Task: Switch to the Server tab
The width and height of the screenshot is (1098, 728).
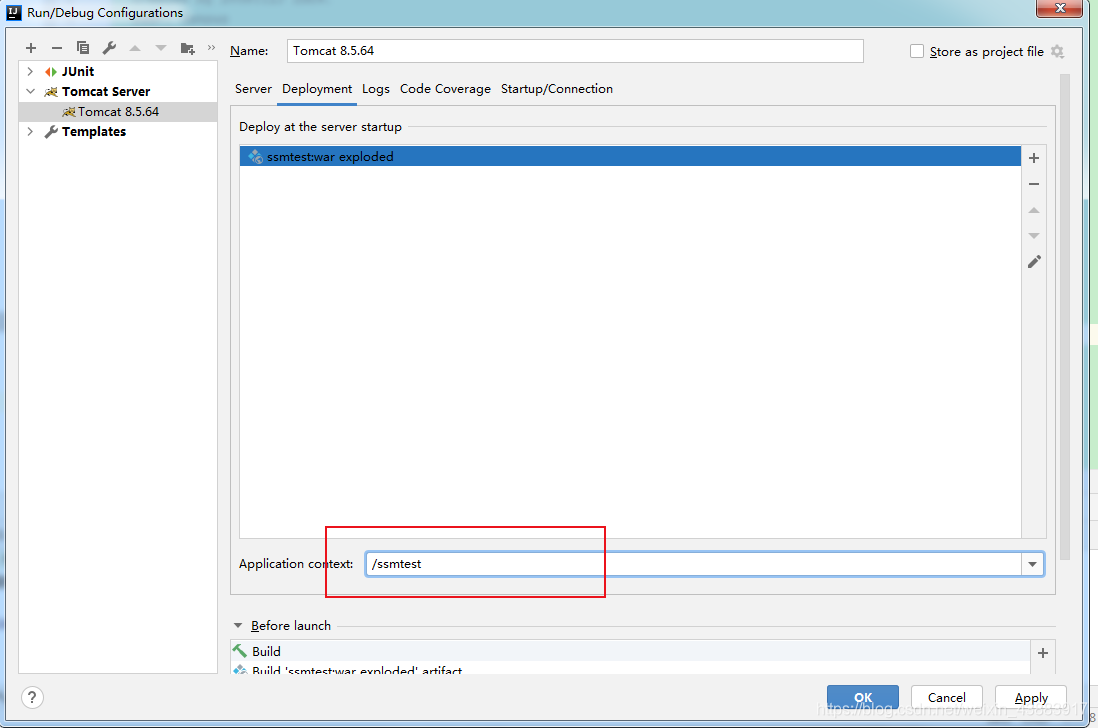Action: coord(253,89)
